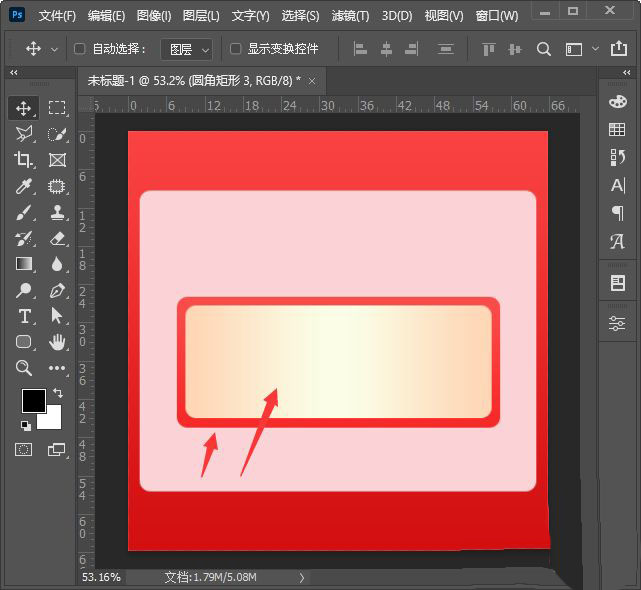
Task: Select the Horizontal Type tool
Action: pos(25,316)
